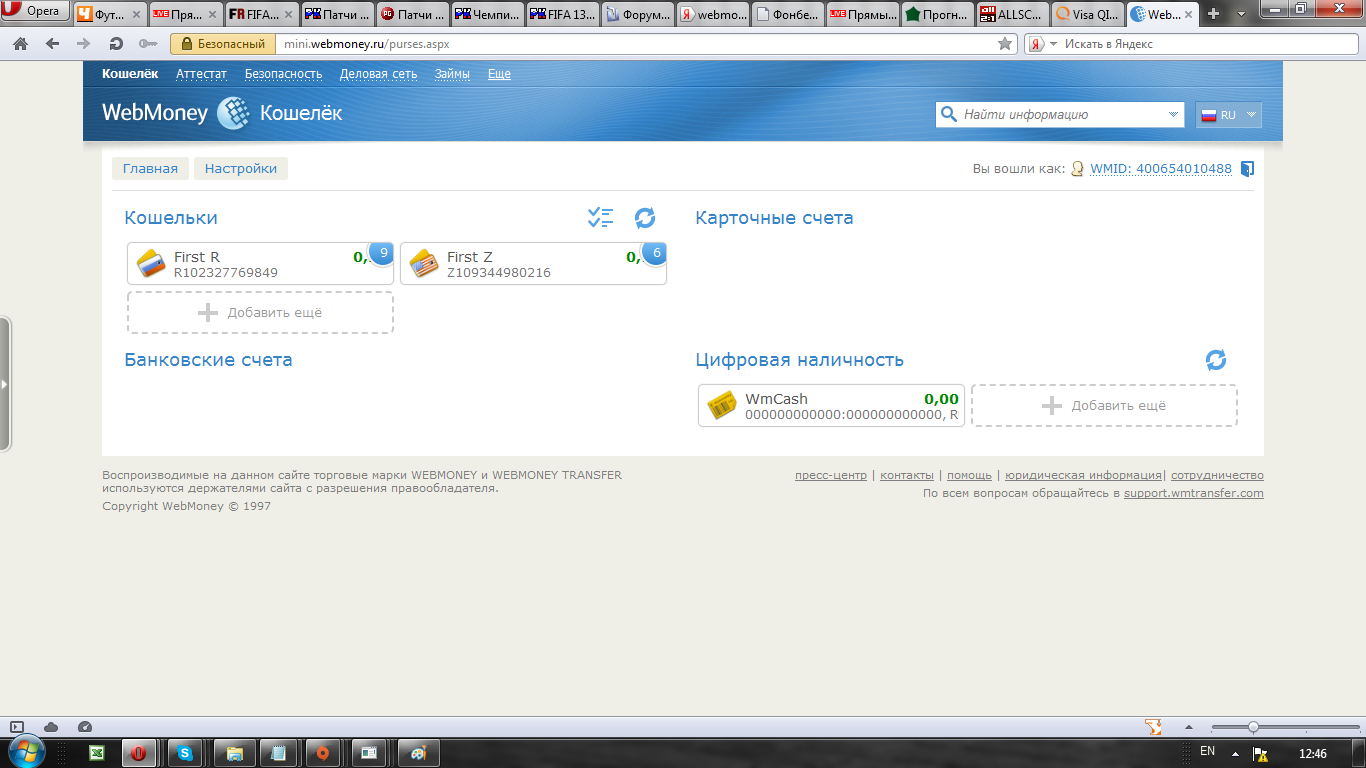1366x768 pixels.
Task: Click the WebMoney globe logo
Action: click(234, 113)
